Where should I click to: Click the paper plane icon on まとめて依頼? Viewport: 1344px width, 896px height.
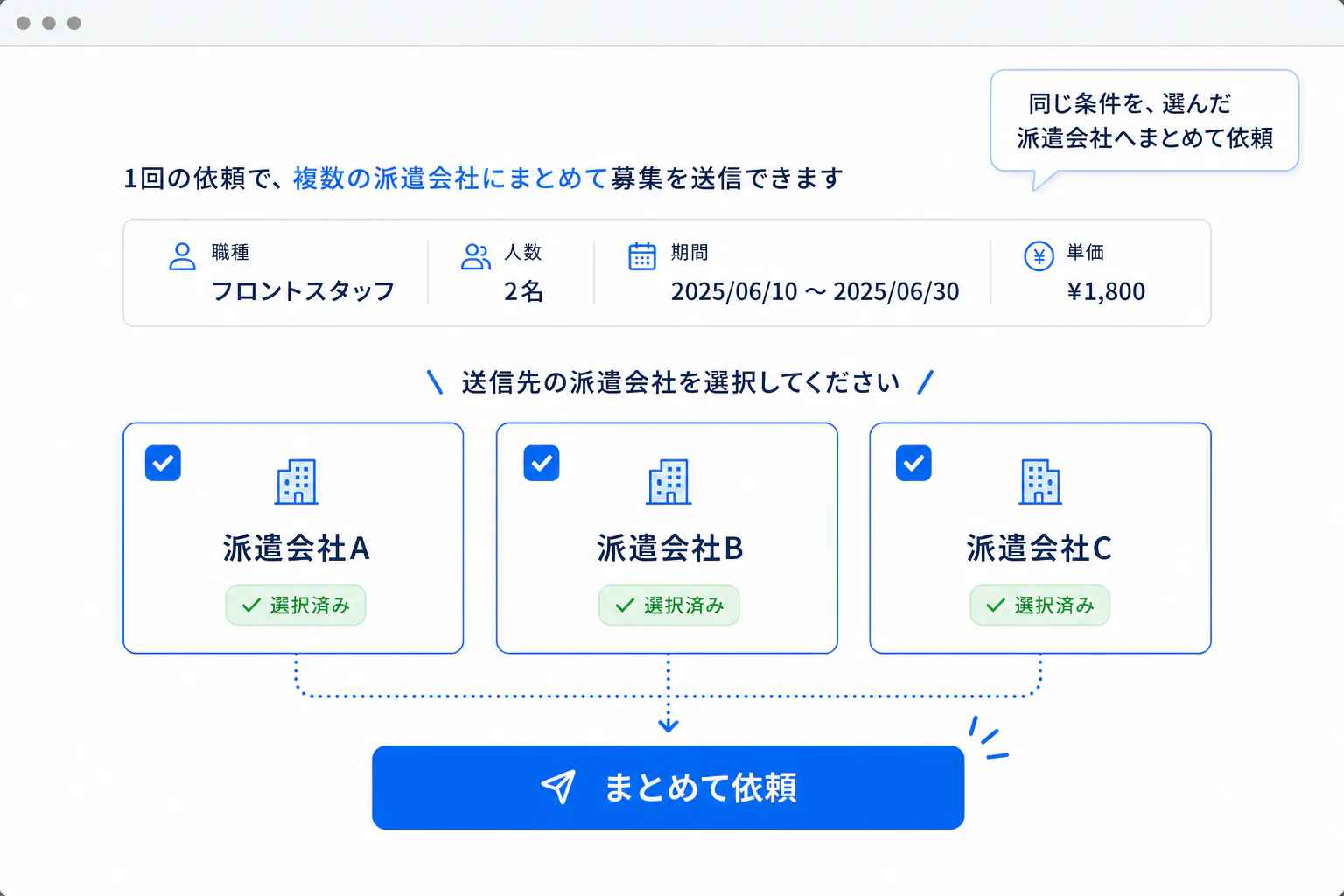(x=558, y=787)
